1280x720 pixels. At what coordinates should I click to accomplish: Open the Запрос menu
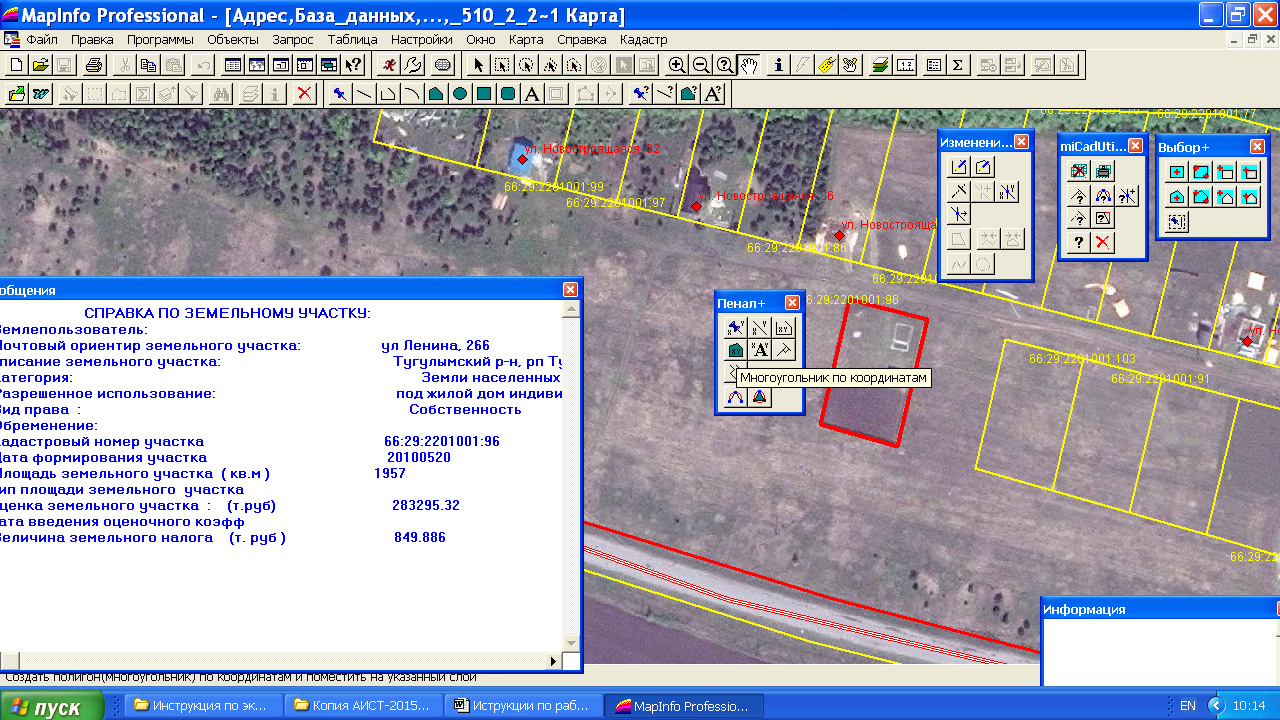coord(293,39)
